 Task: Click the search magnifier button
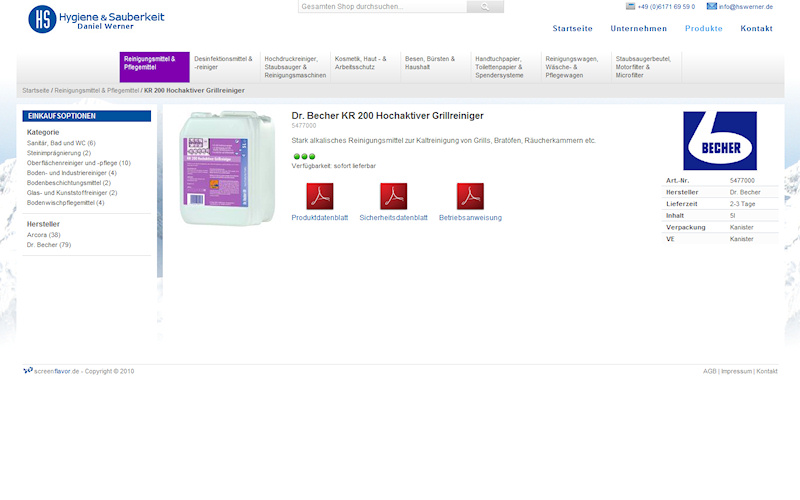click(x=485, y=7)
